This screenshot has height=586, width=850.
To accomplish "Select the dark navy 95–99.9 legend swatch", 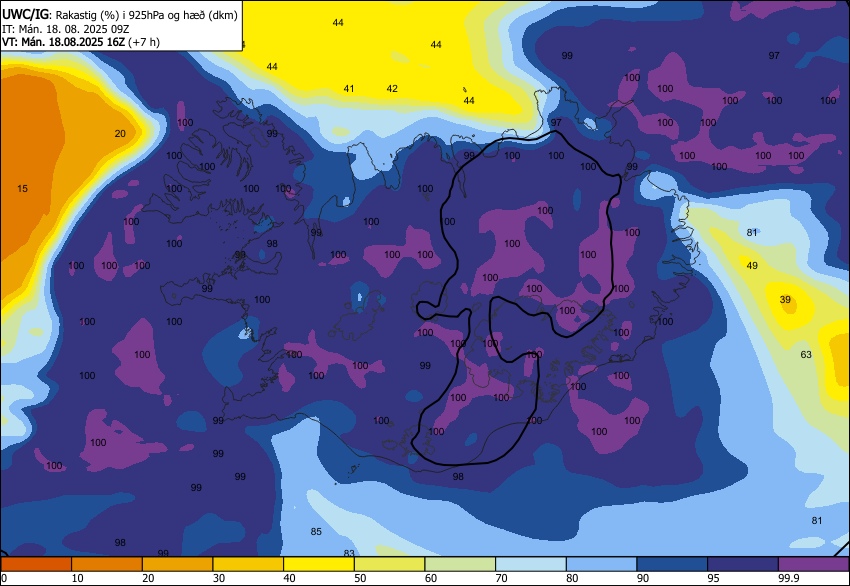I will click(743, 564).
